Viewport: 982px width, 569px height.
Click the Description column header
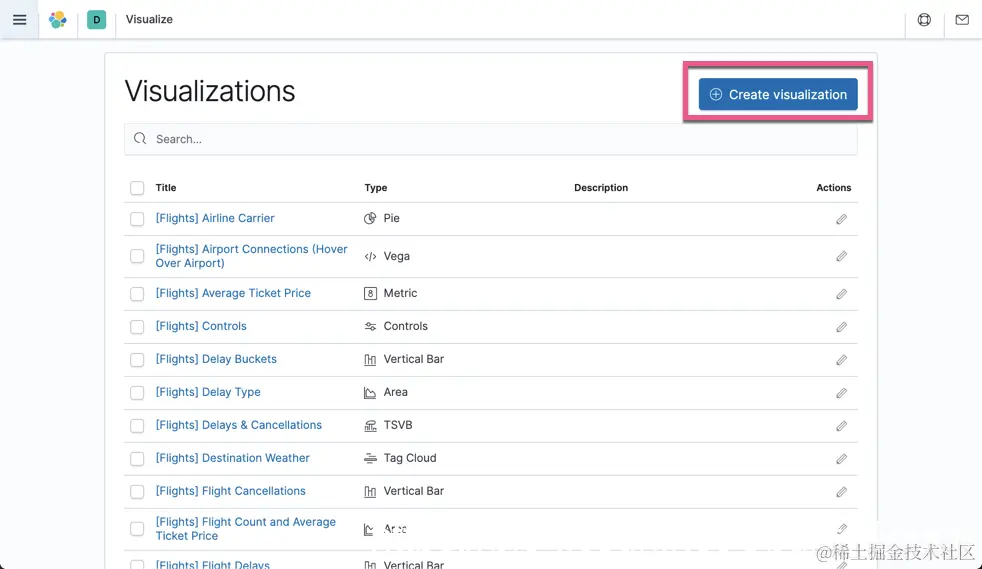601,188
